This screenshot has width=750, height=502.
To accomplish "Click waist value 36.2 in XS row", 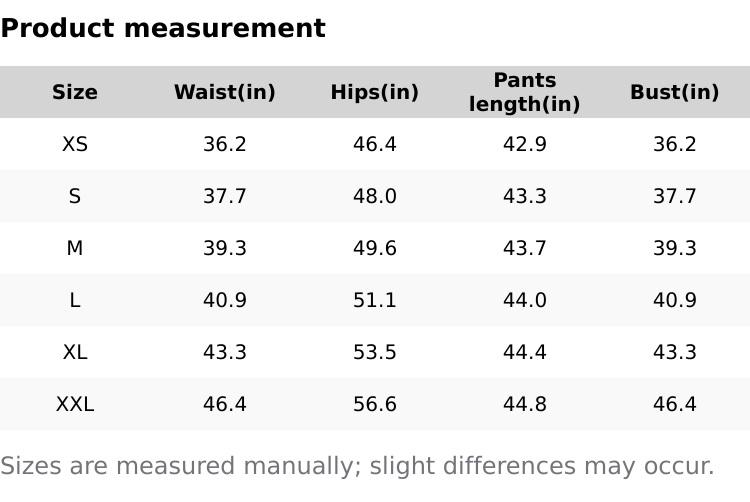I will (x=224, y=144).
